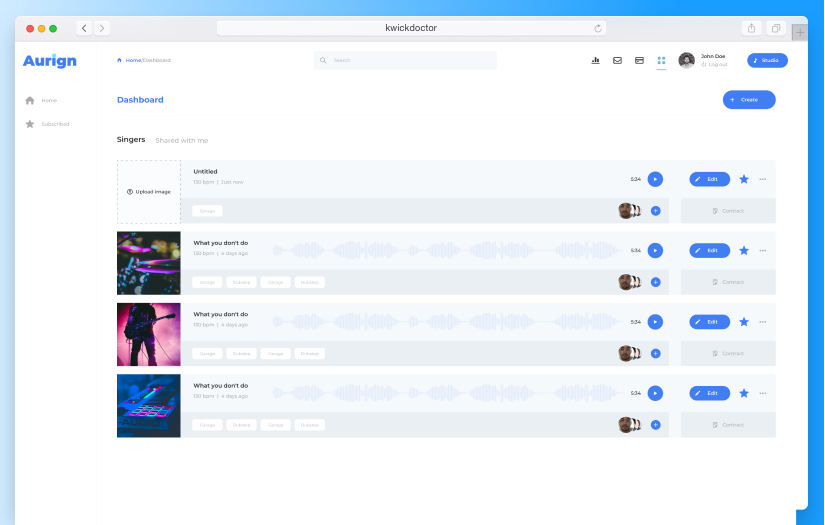This screenshot has height=525, width=825.
Task: Seek in the guitarist track waveform
Action: [x=446, y=322]
